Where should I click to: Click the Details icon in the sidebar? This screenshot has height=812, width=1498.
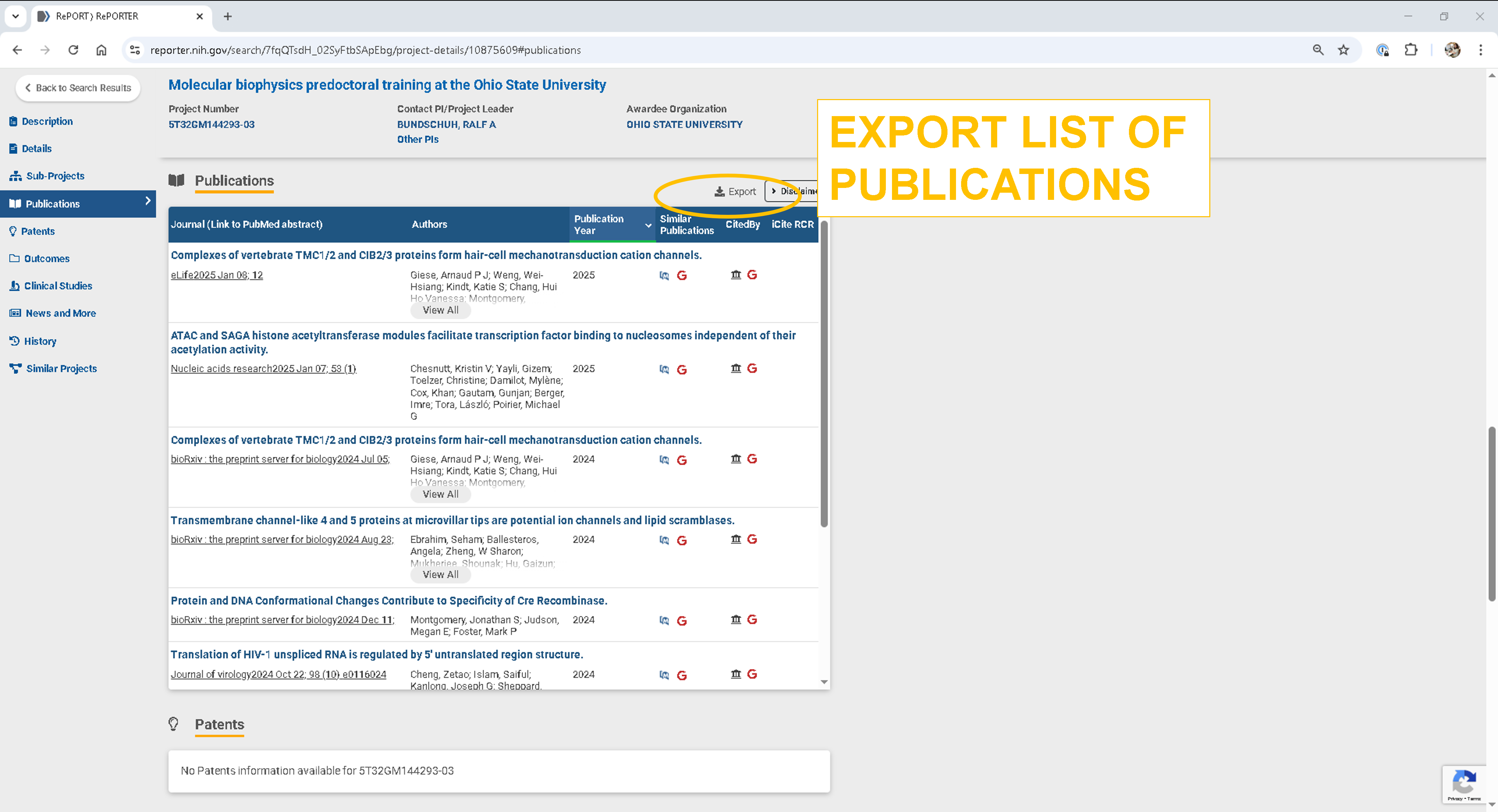click(14, 148)
